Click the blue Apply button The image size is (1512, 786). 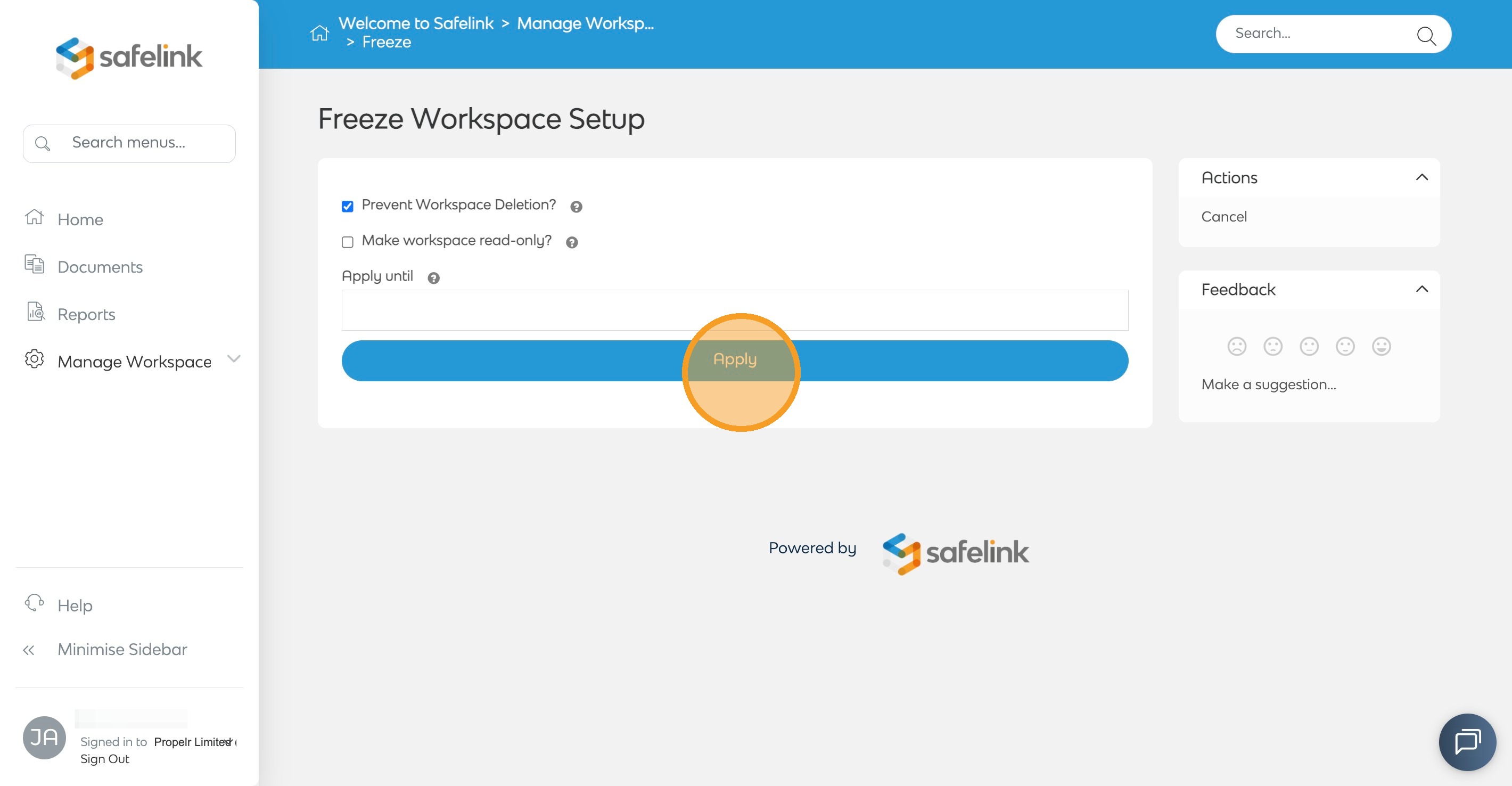click(x=734, y=361)
